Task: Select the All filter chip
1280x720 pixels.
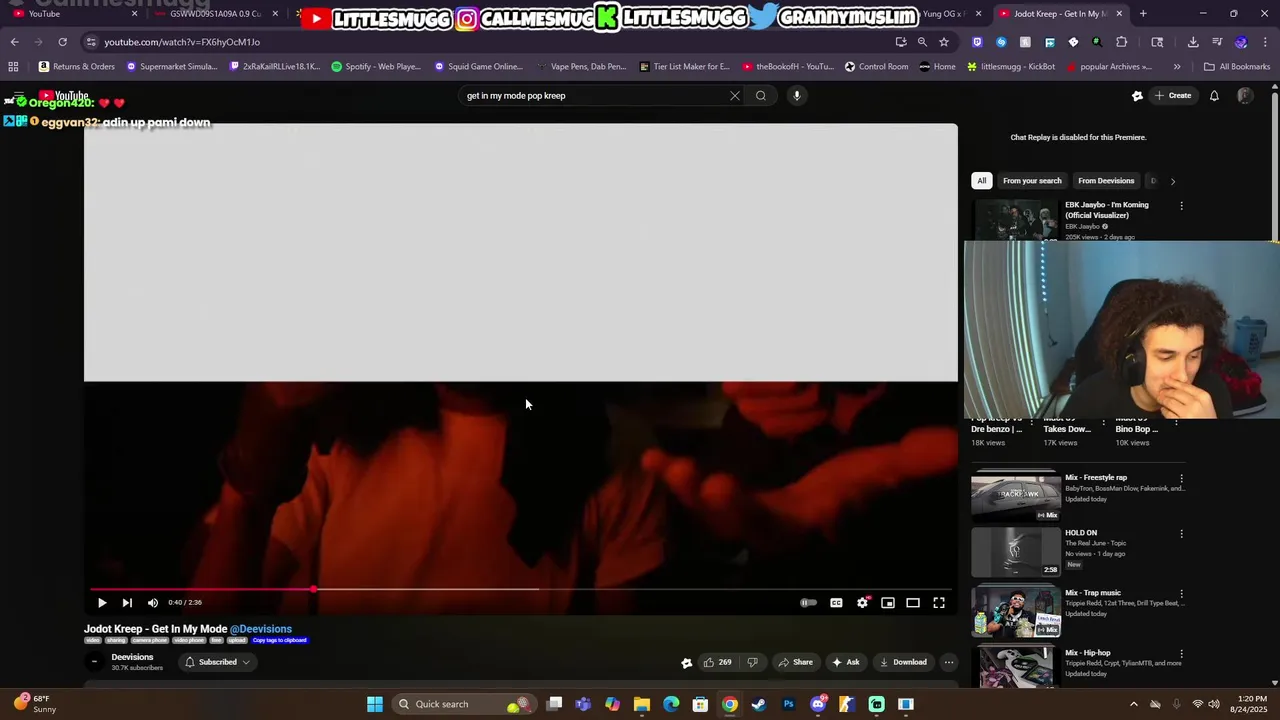Action: [x=982, y=181]
